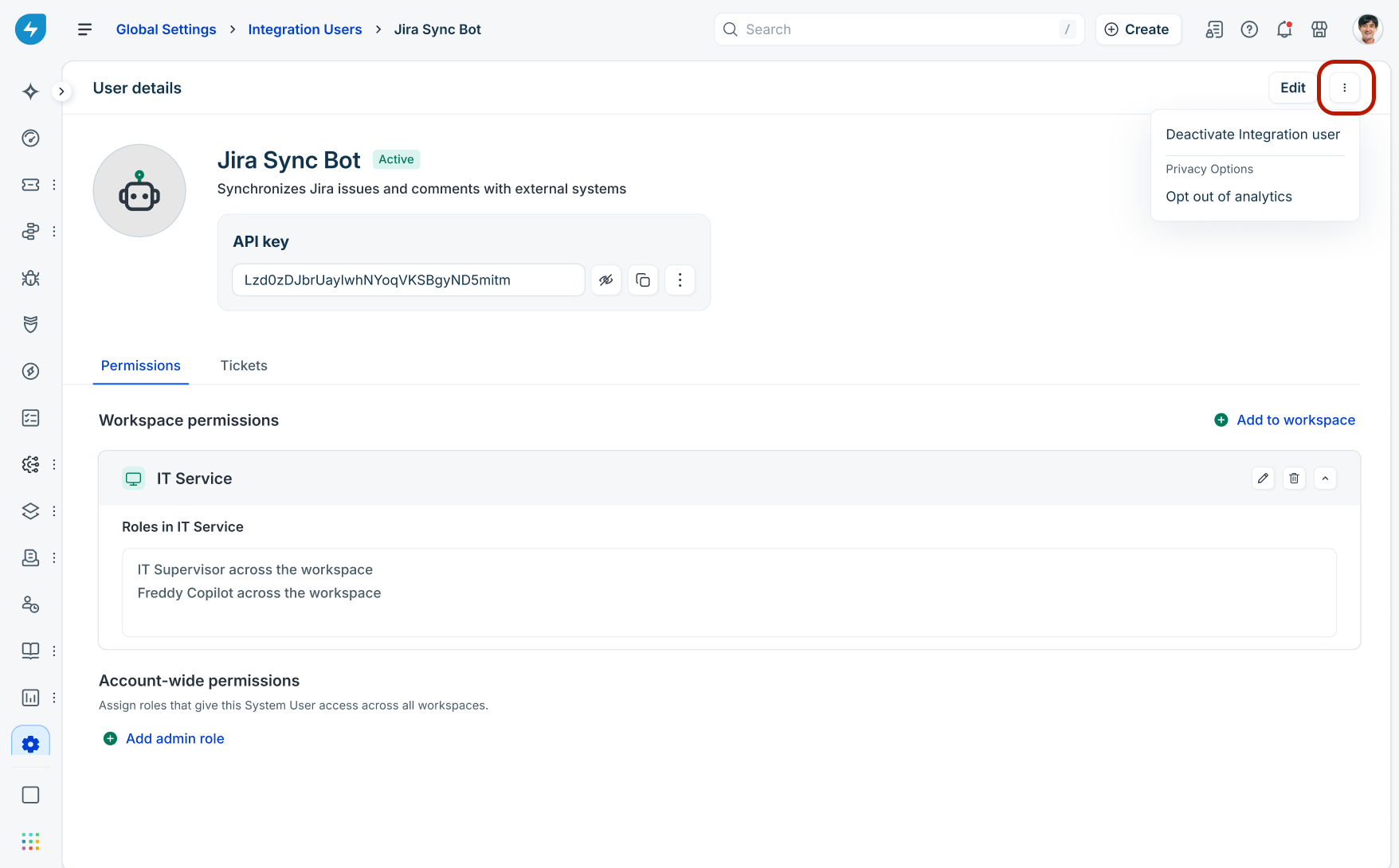Click Add to workspace
The width and height of the screenshot is (1399, 868).
(x=1284, y=420)
